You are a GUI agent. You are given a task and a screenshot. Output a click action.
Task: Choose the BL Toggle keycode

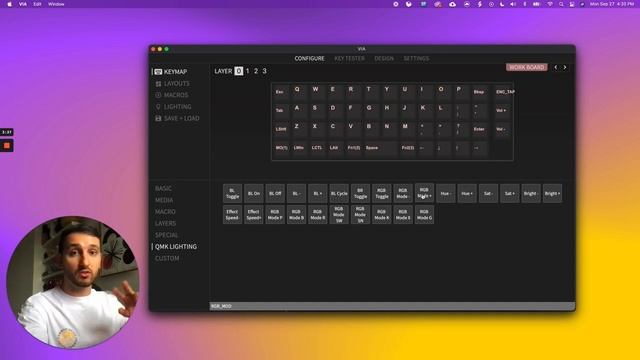(x=232, y=193)
